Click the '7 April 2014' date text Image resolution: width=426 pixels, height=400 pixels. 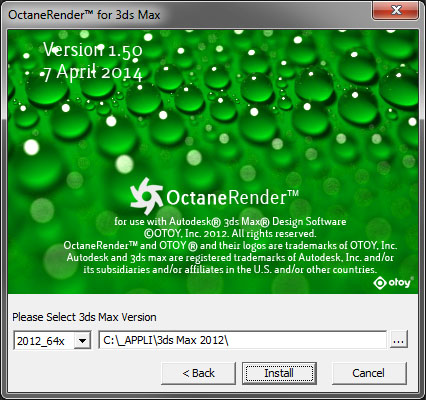(x=93, y=72)
